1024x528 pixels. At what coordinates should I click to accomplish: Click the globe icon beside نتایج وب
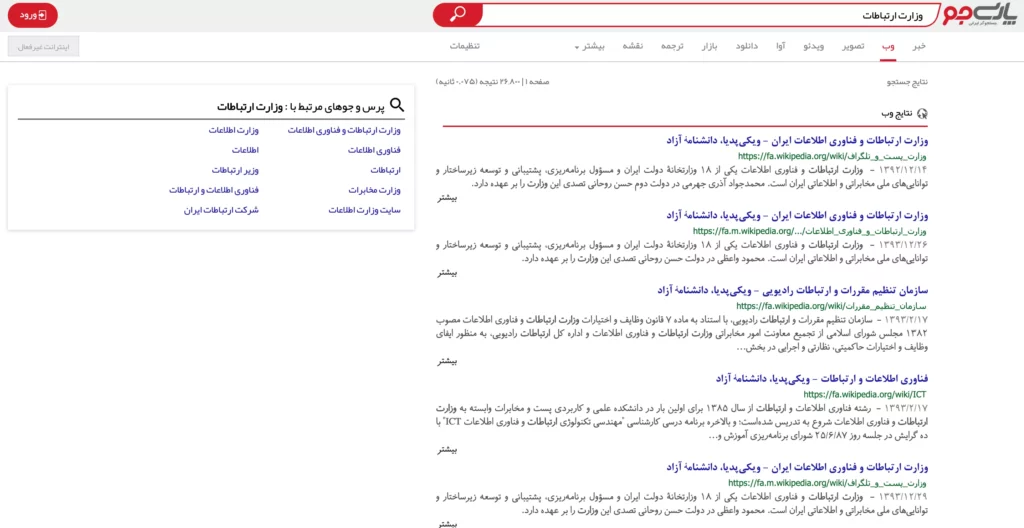[x=922, y=114]
